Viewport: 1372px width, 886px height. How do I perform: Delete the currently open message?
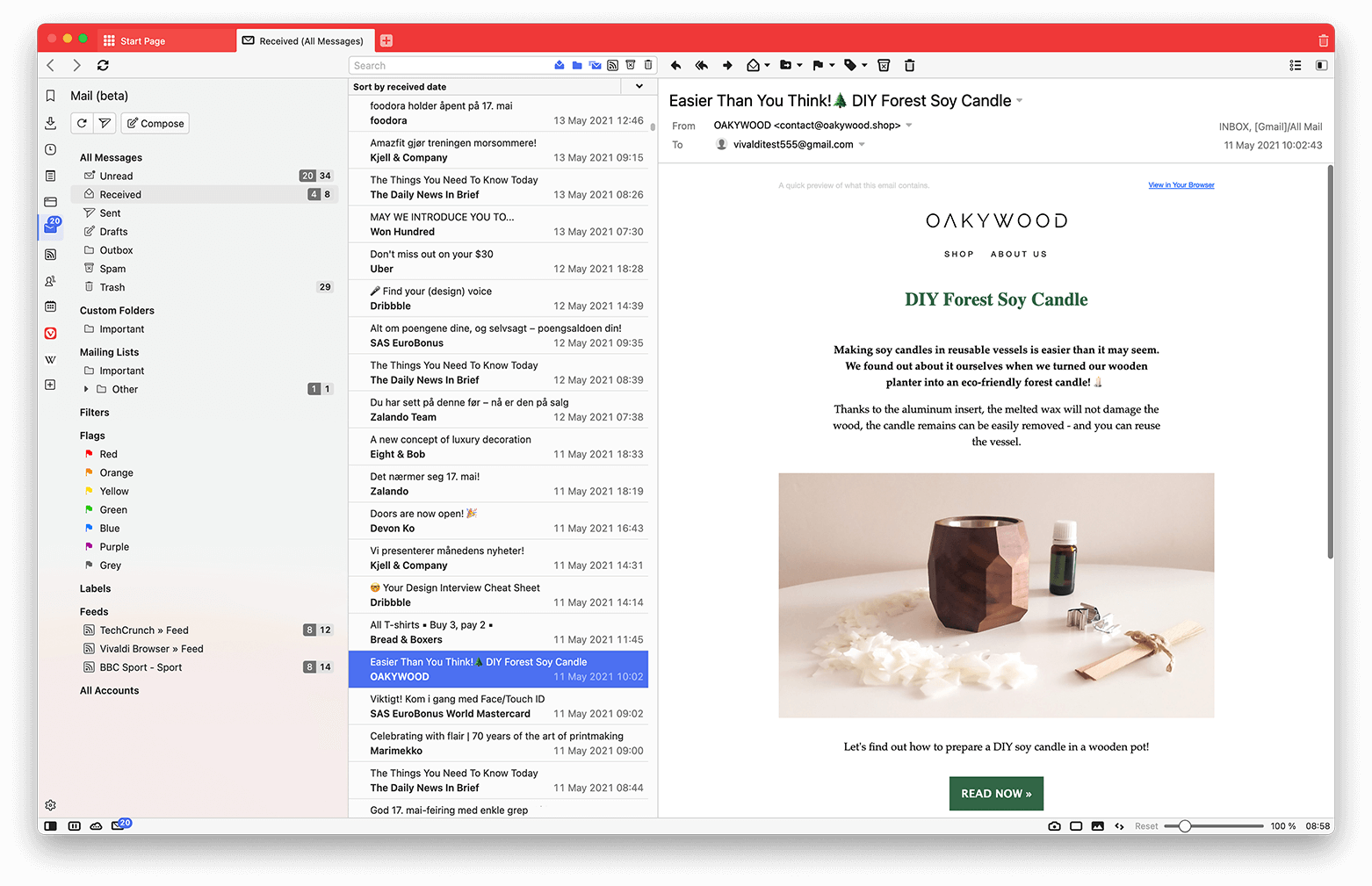(909, 65)
